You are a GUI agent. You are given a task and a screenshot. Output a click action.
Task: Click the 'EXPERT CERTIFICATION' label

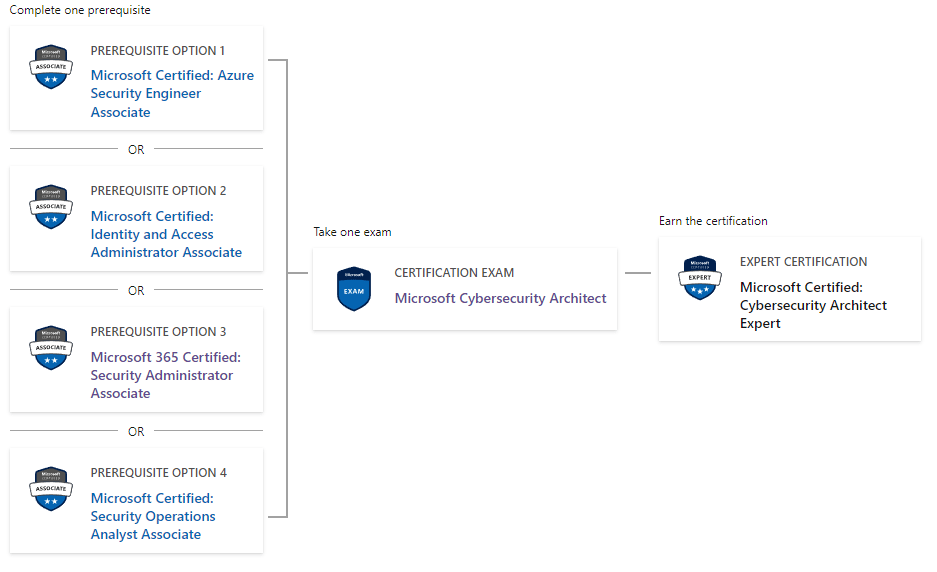803,261
